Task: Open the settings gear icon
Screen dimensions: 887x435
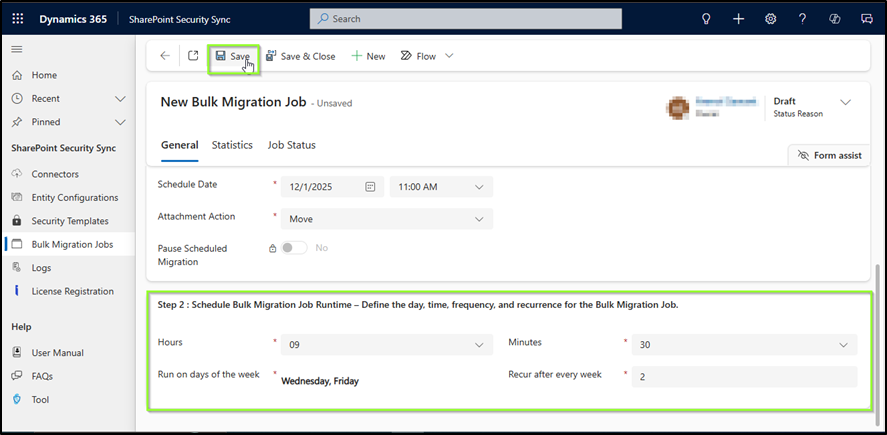Action: pyautogui.click(x=770, y=19)
